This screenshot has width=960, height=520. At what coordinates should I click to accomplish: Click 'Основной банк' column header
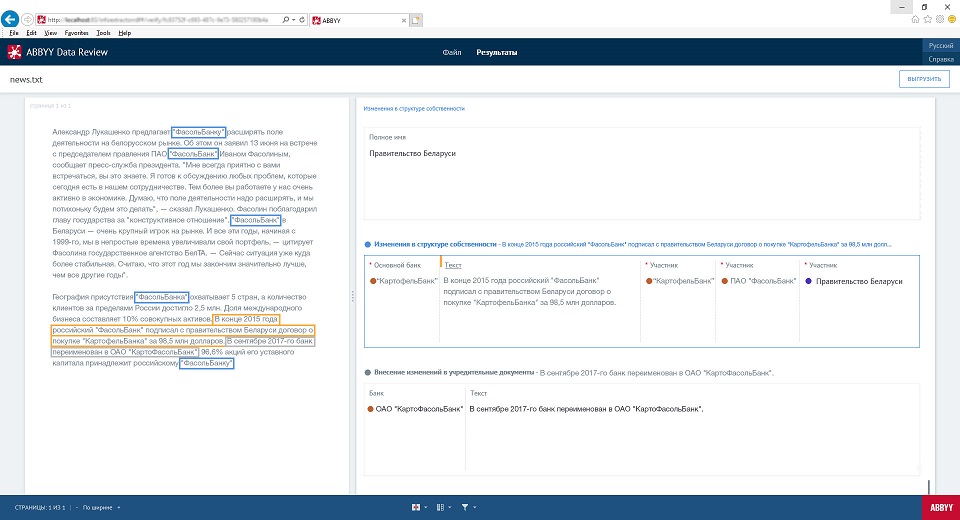pos(397,265)
